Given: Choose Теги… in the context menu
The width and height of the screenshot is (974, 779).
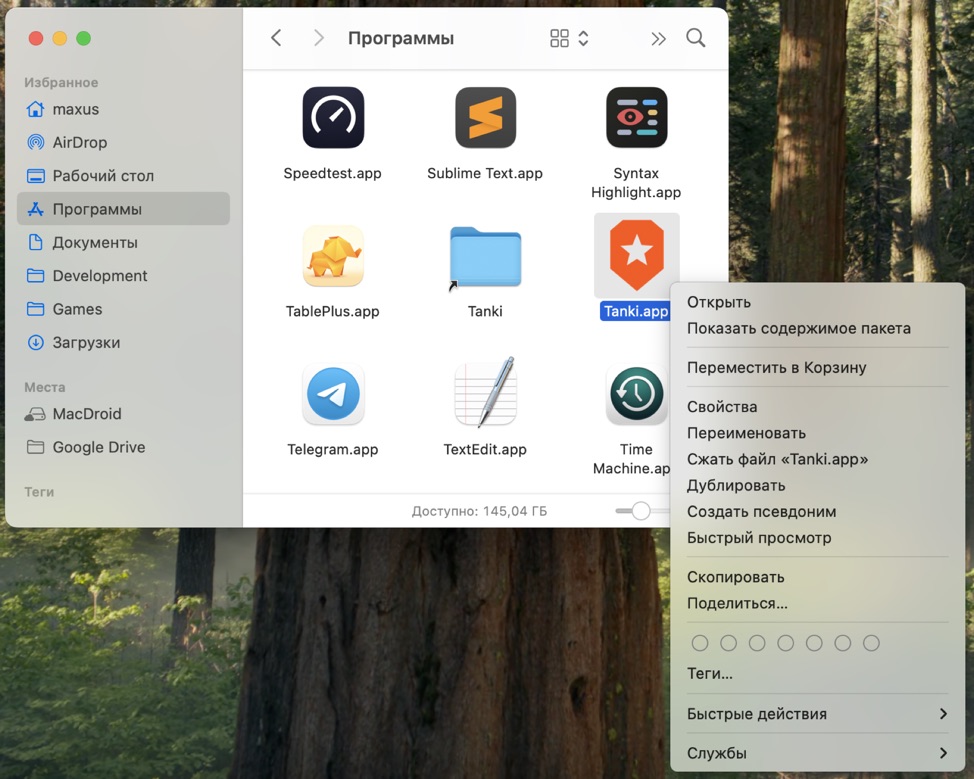Looking at the screenshot, I should pos(817,673).
